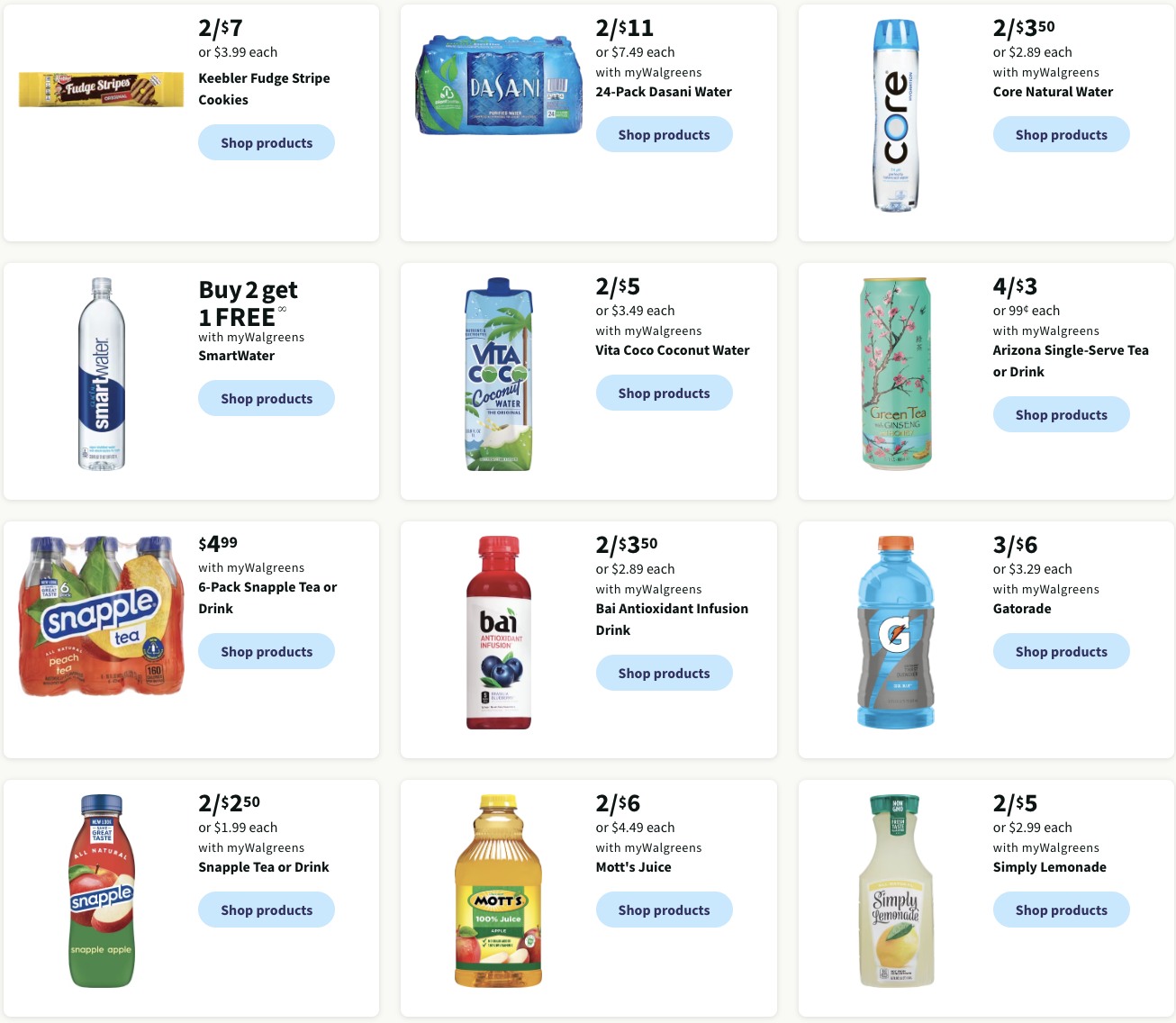Open the Simply Lemonade bottle image
Screen dimensions: 1176x1023
[896, 891]
